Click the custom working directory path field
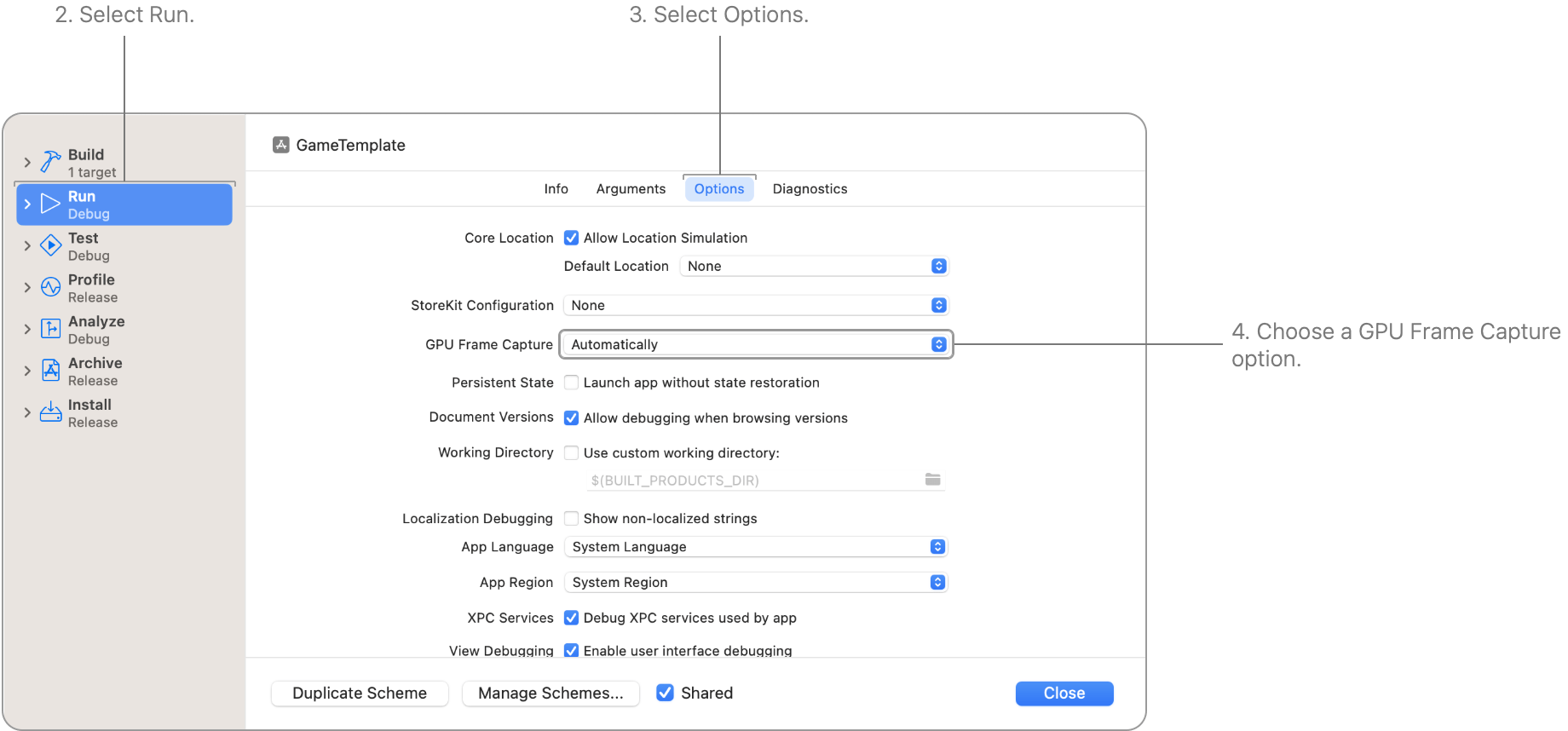 (750, 480)
